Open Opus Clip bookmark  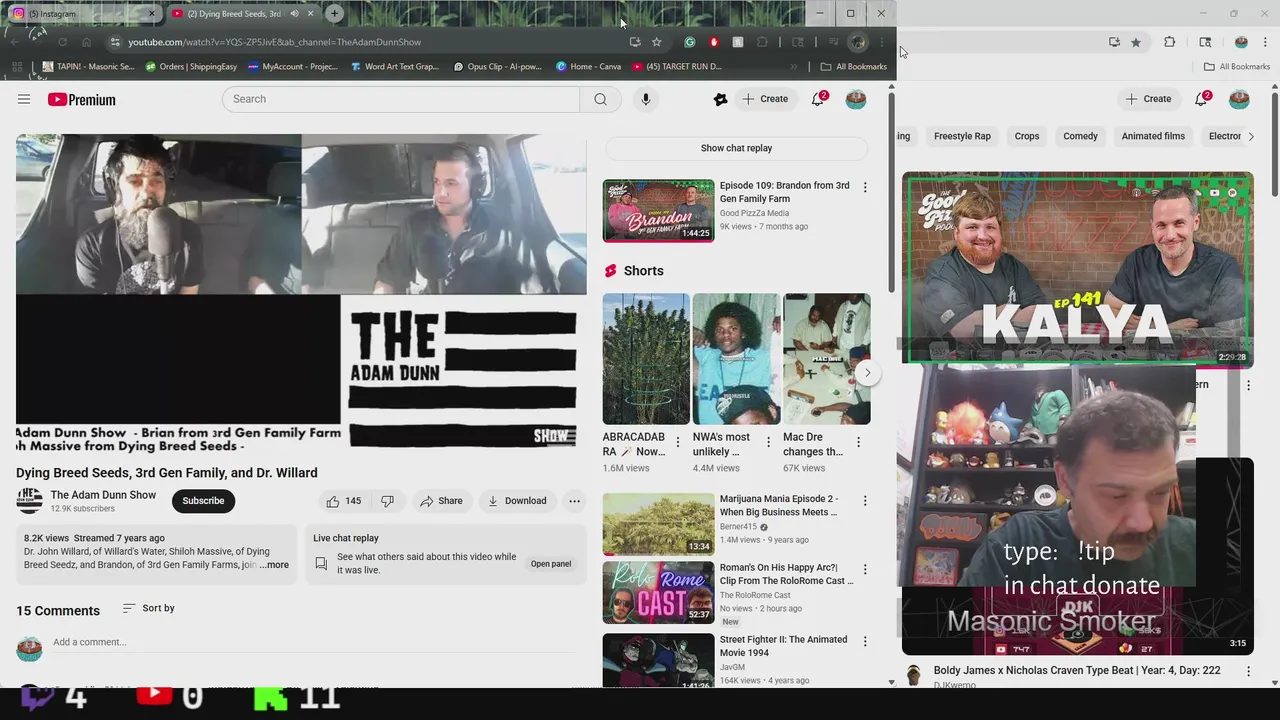[x=497, y=67]
